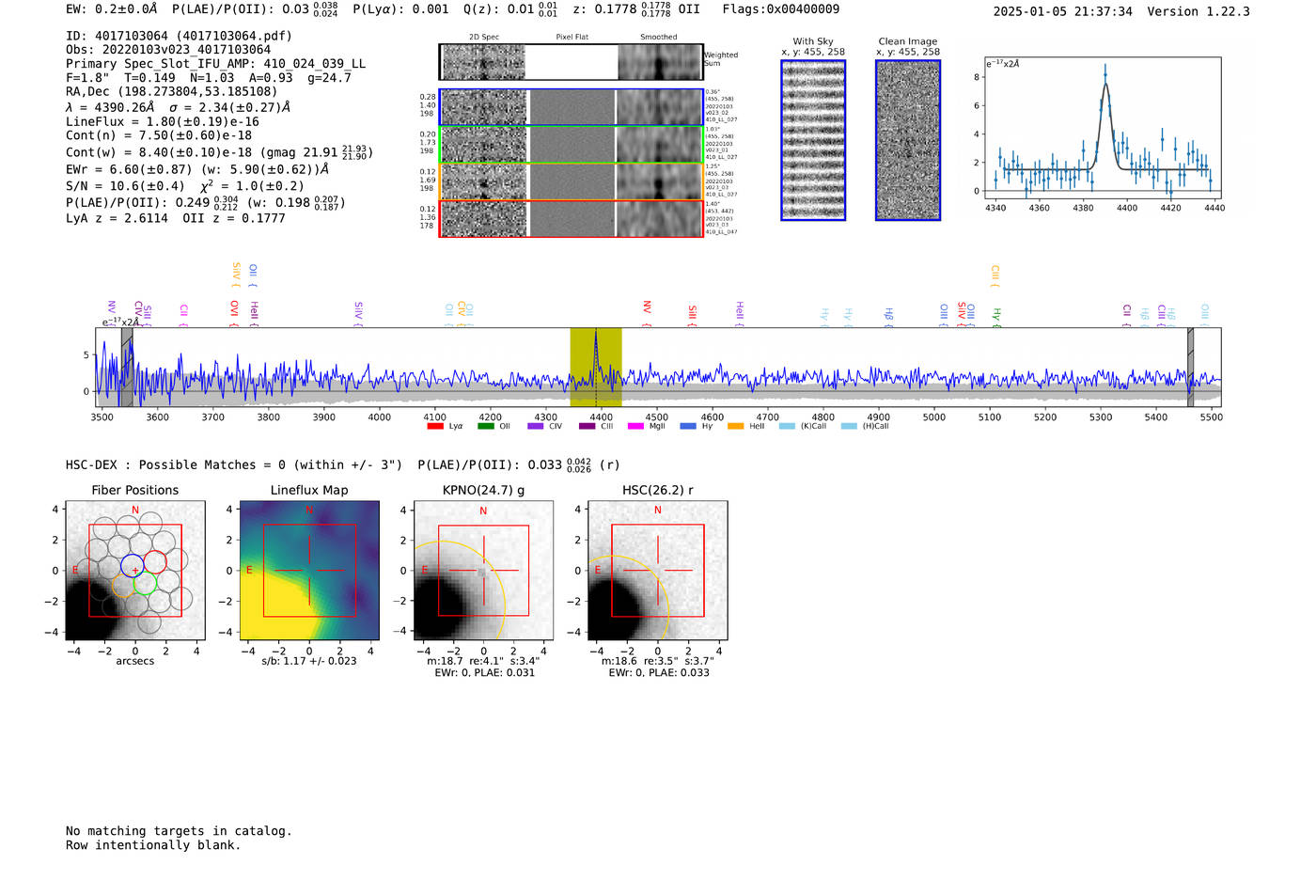Open the HSC(26.2) r image
Viewport: 1316px width, 896px height.
coord(658,571)
